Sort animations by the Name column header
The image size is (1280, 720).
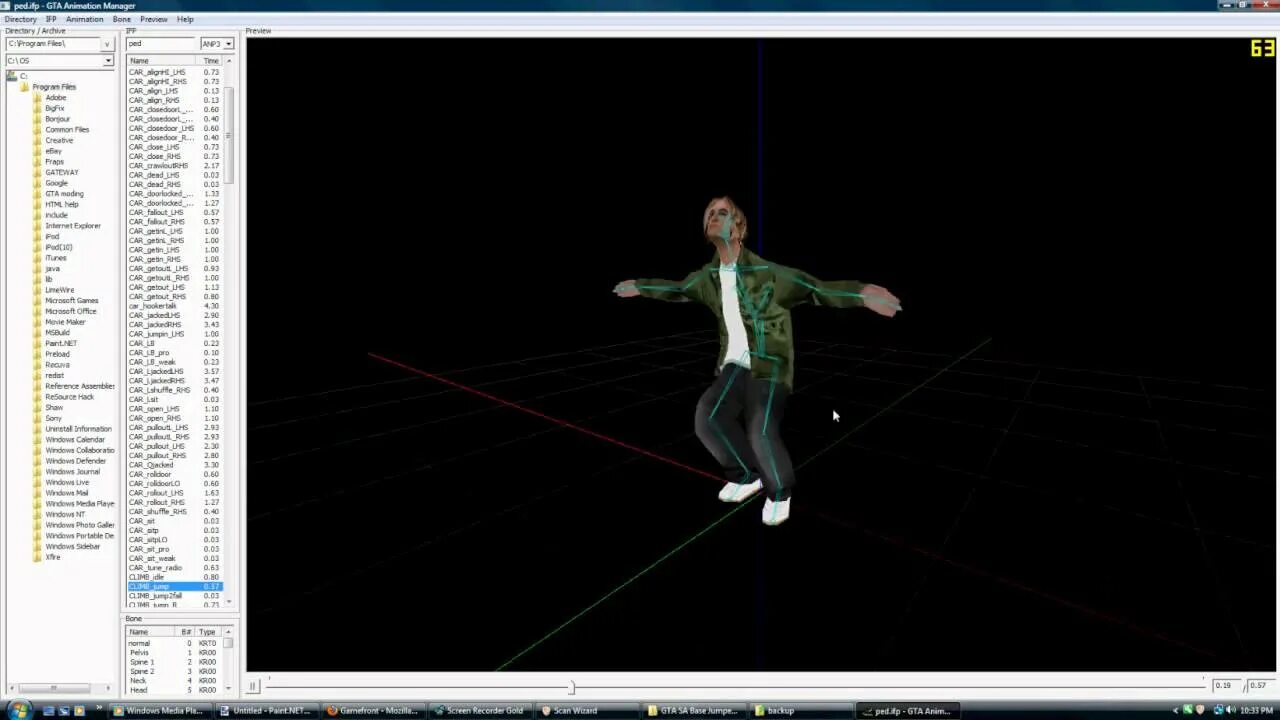click(x=163, y=61)
